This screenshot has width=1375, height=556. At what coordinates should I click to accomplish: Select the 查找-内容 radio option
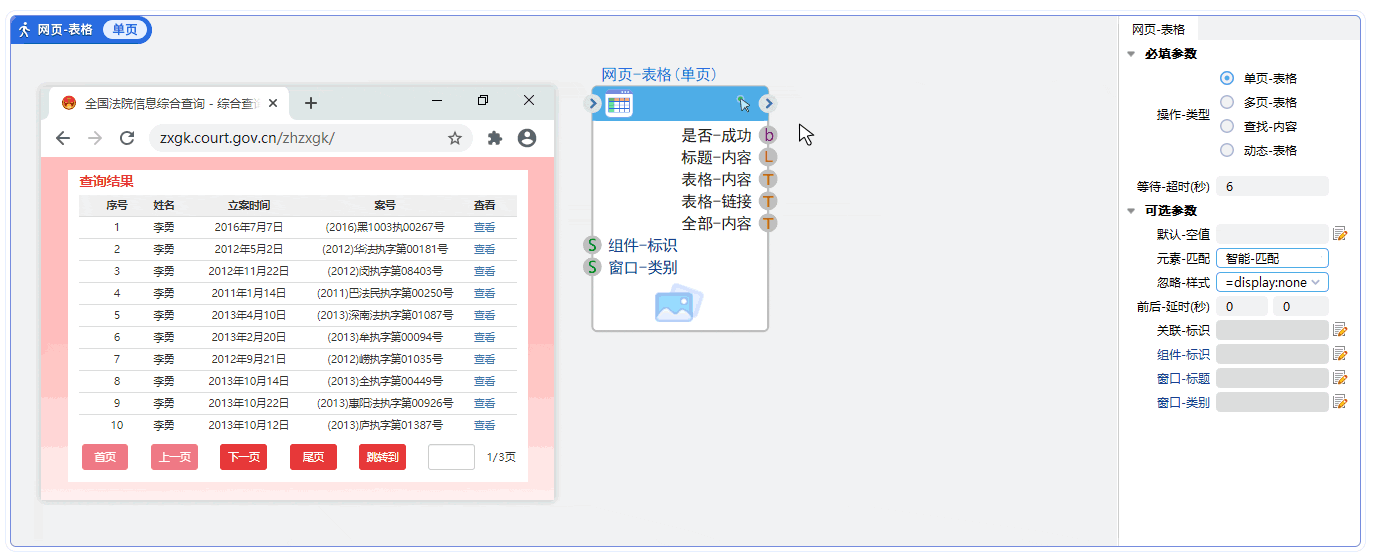[x=1227, y=126]
